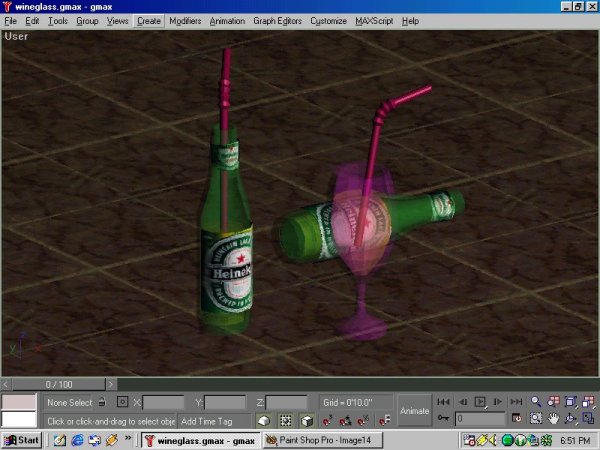Open the Create menu
Viewport: 600px width, 450px height.
[149, 21]
